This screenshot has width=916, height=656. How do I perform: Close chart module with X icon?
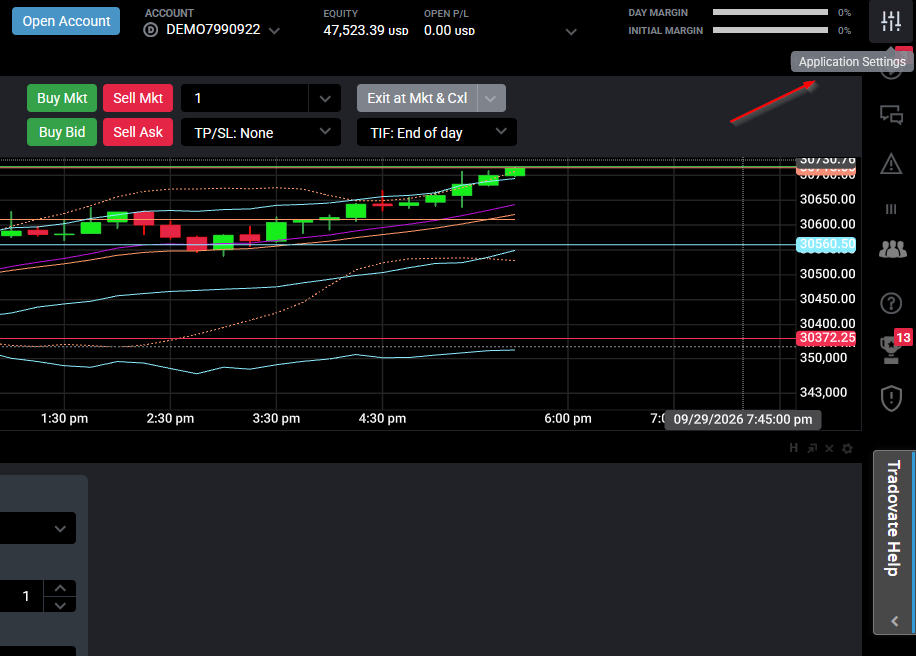(x=830, y=449)
